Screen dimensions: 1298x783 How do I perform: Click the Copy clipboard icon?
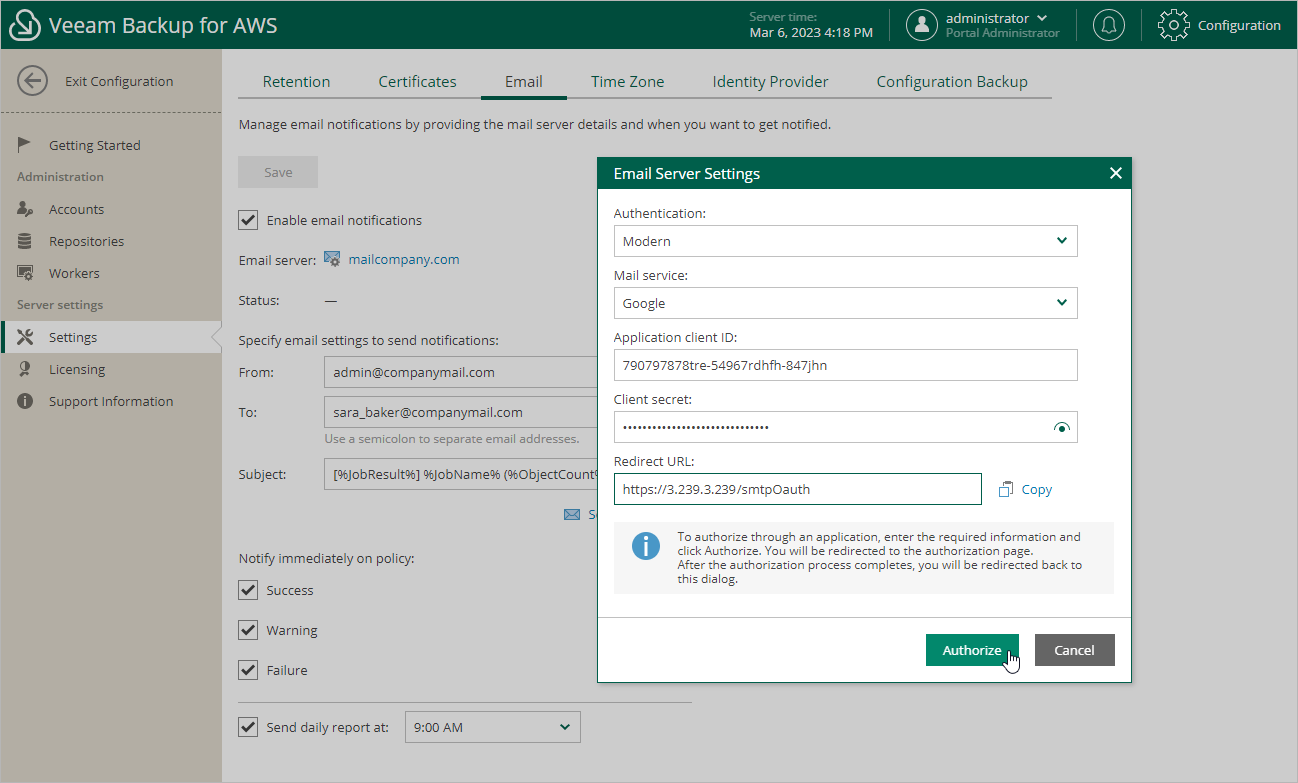coord(1006,489)
